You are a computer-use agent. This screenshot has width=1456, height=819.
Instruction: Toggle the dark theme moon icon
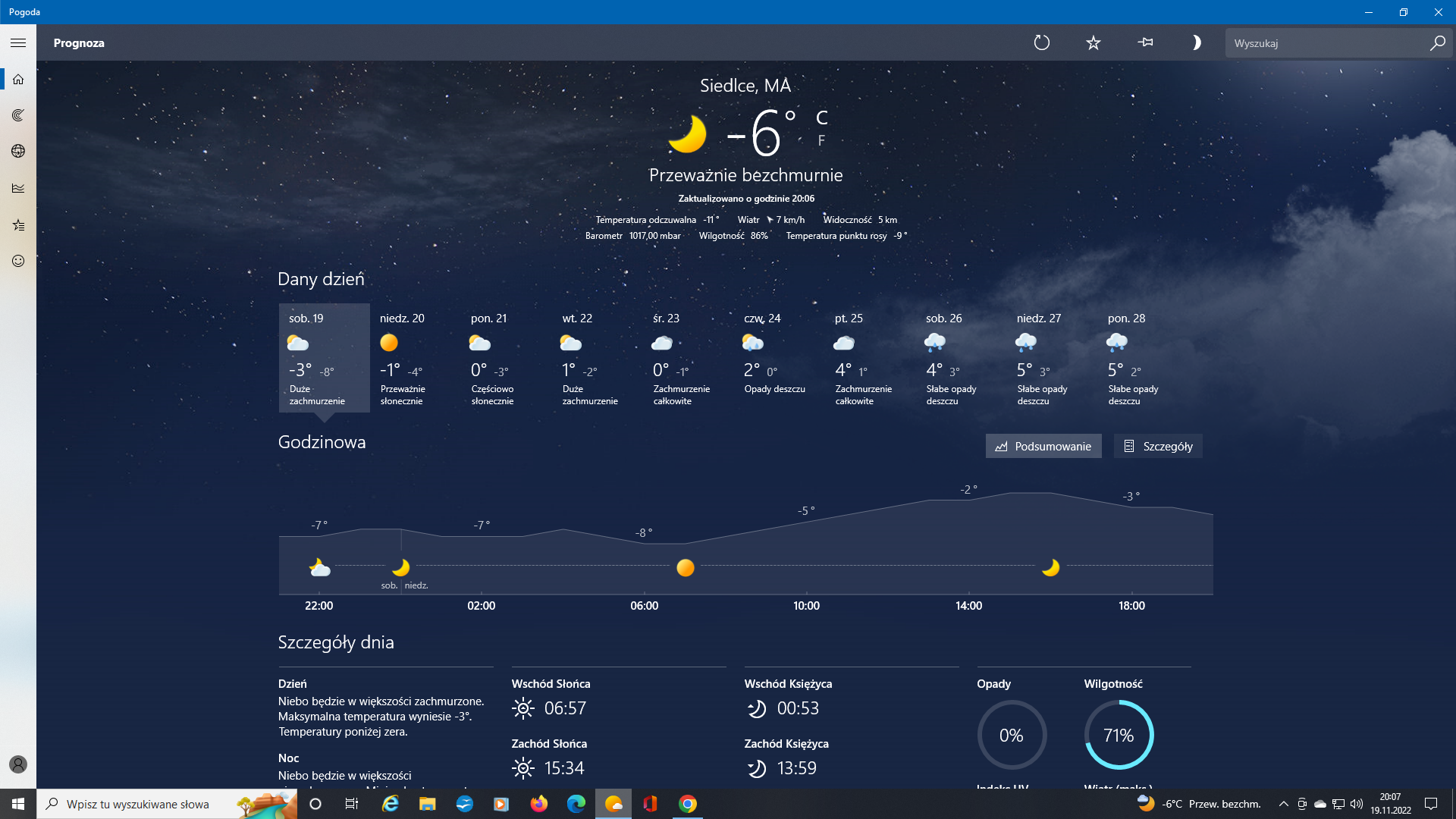point(1196,43)
